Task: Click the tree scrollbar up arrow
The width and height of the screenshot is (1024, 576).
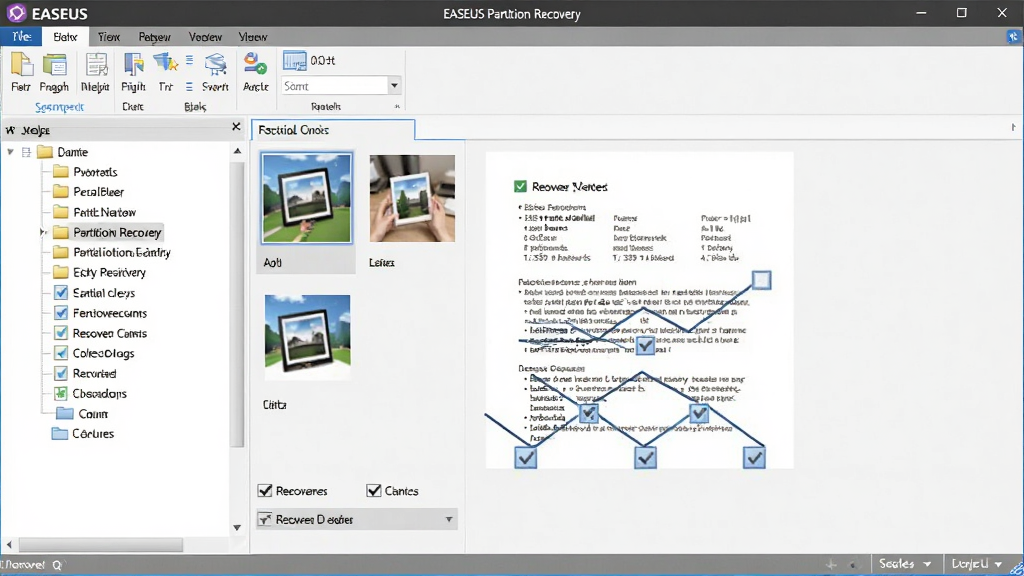Action: click(237, 151)
